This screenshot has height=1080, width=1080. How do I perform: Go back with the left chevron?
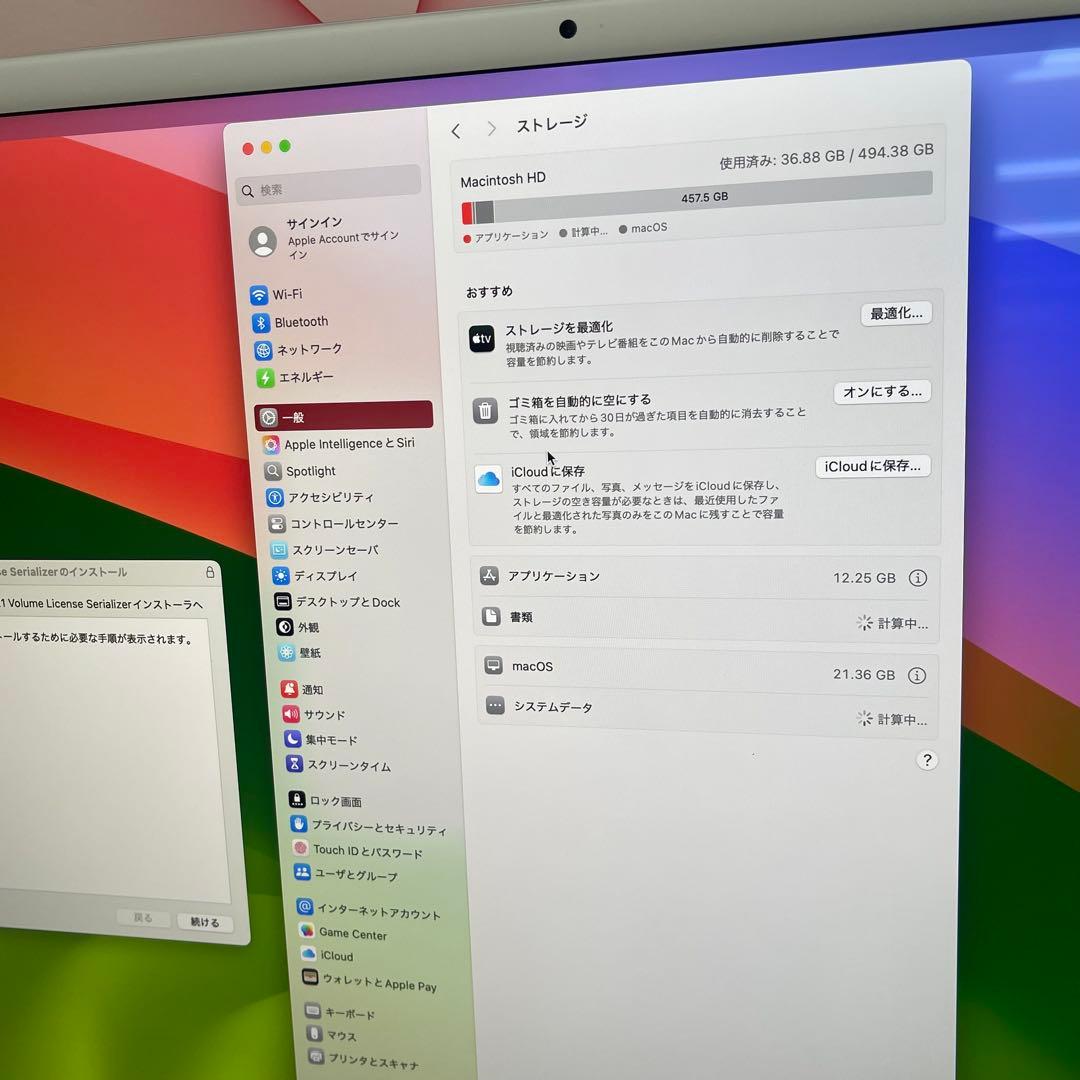coord(456,131)
